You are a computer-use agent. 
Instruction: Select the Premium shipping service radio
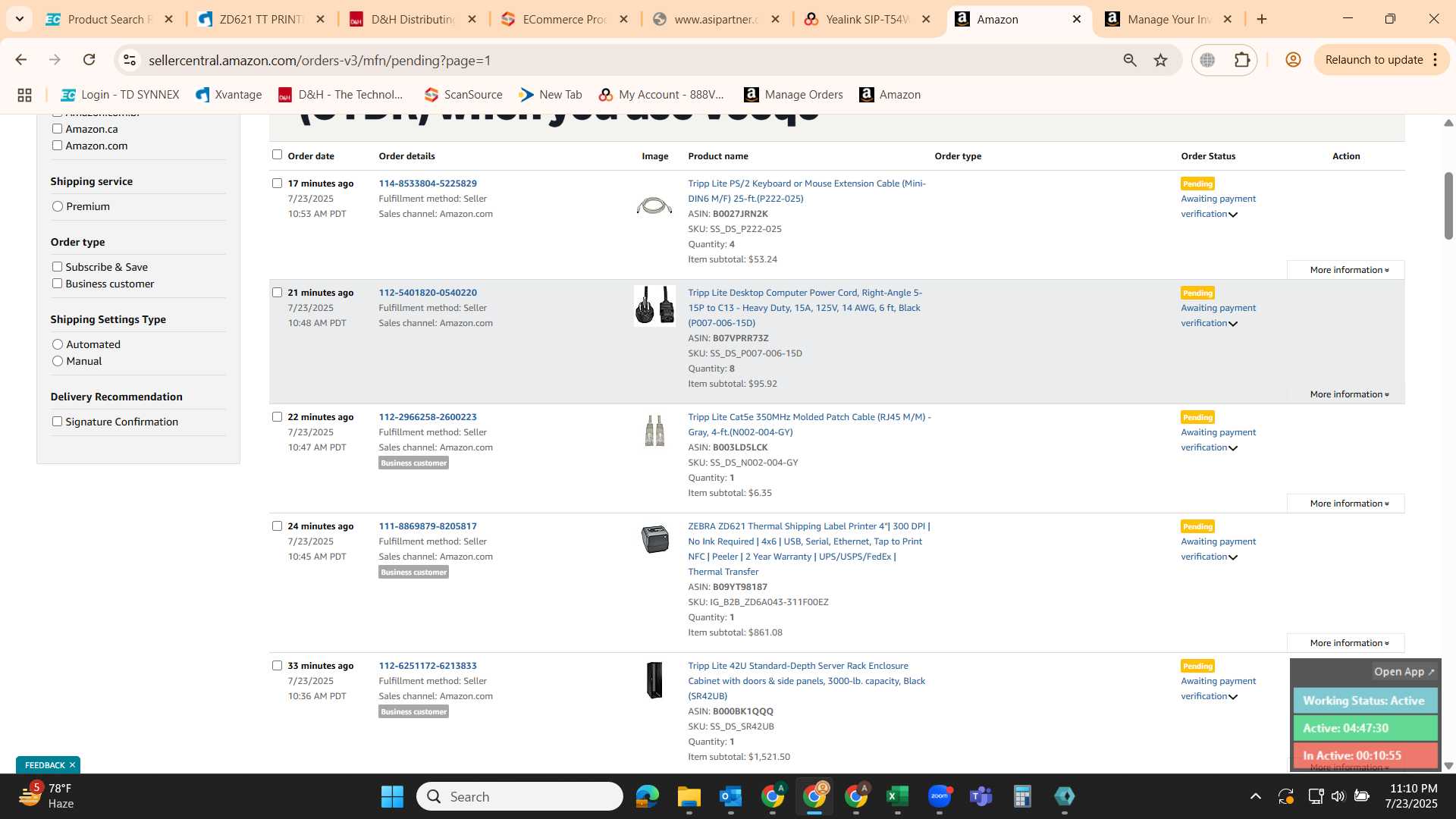[58, 206]
